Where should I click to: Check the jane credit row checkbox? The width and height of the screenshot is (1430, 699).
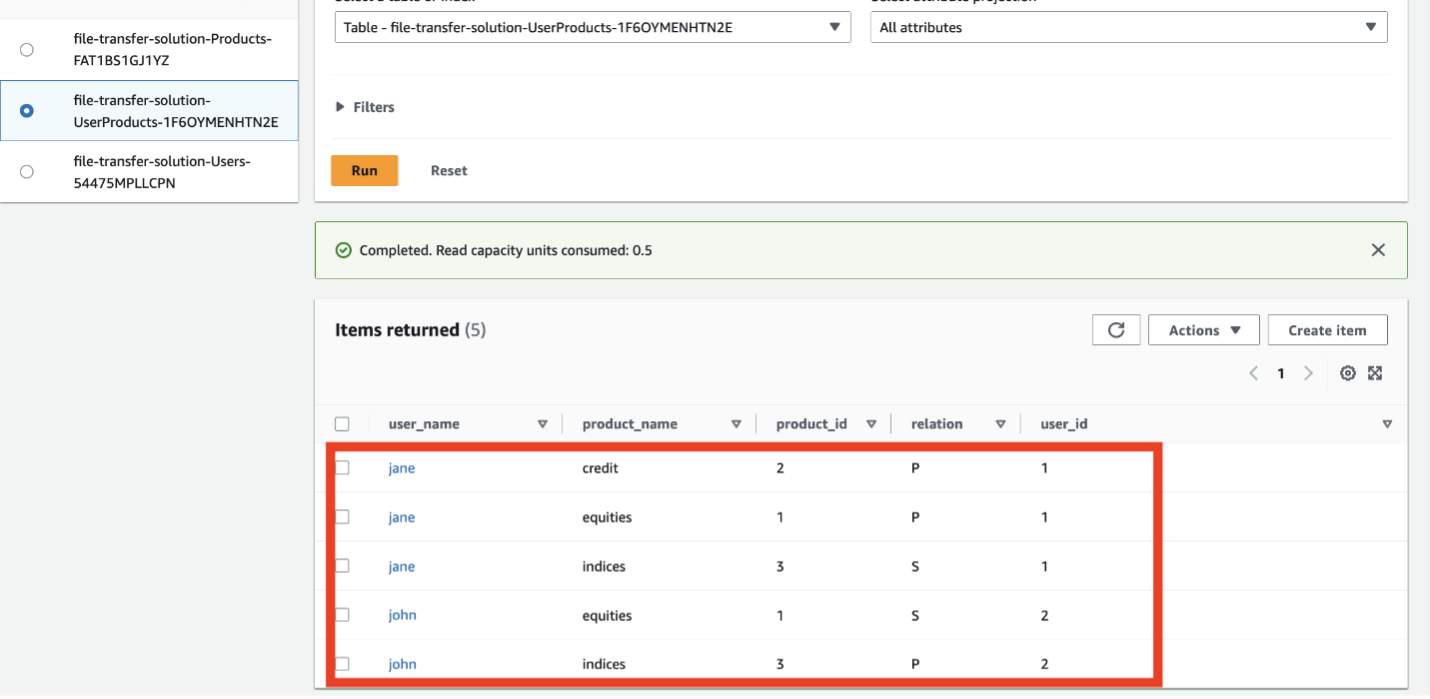[x=343, y=467]
